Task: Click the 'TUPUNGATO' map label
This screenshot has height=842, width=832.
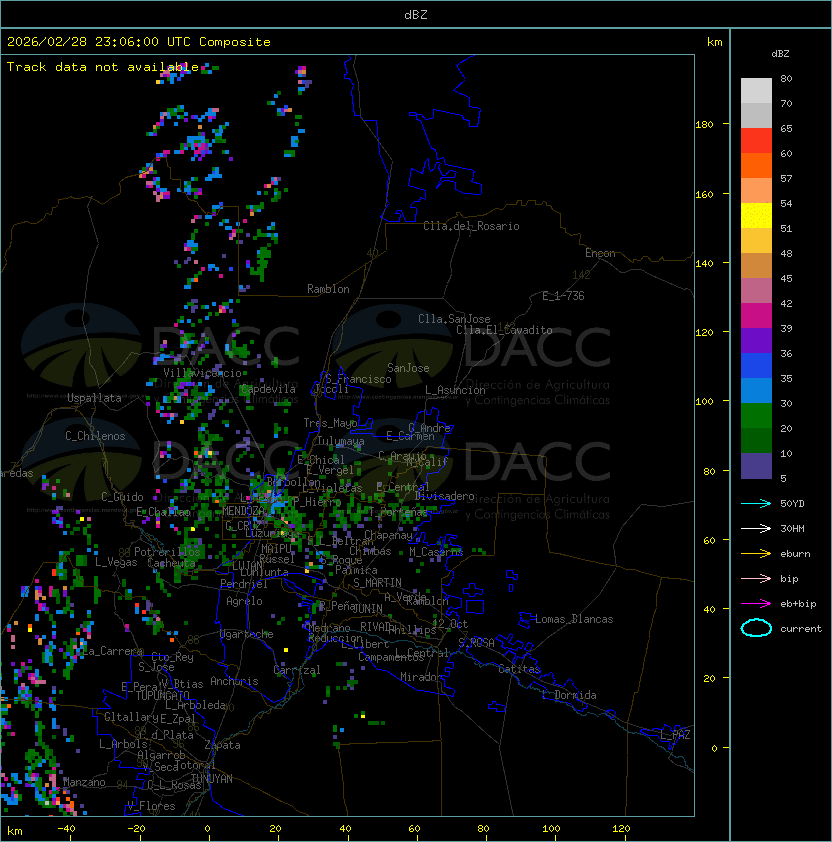Action: [x=162, y=695]
